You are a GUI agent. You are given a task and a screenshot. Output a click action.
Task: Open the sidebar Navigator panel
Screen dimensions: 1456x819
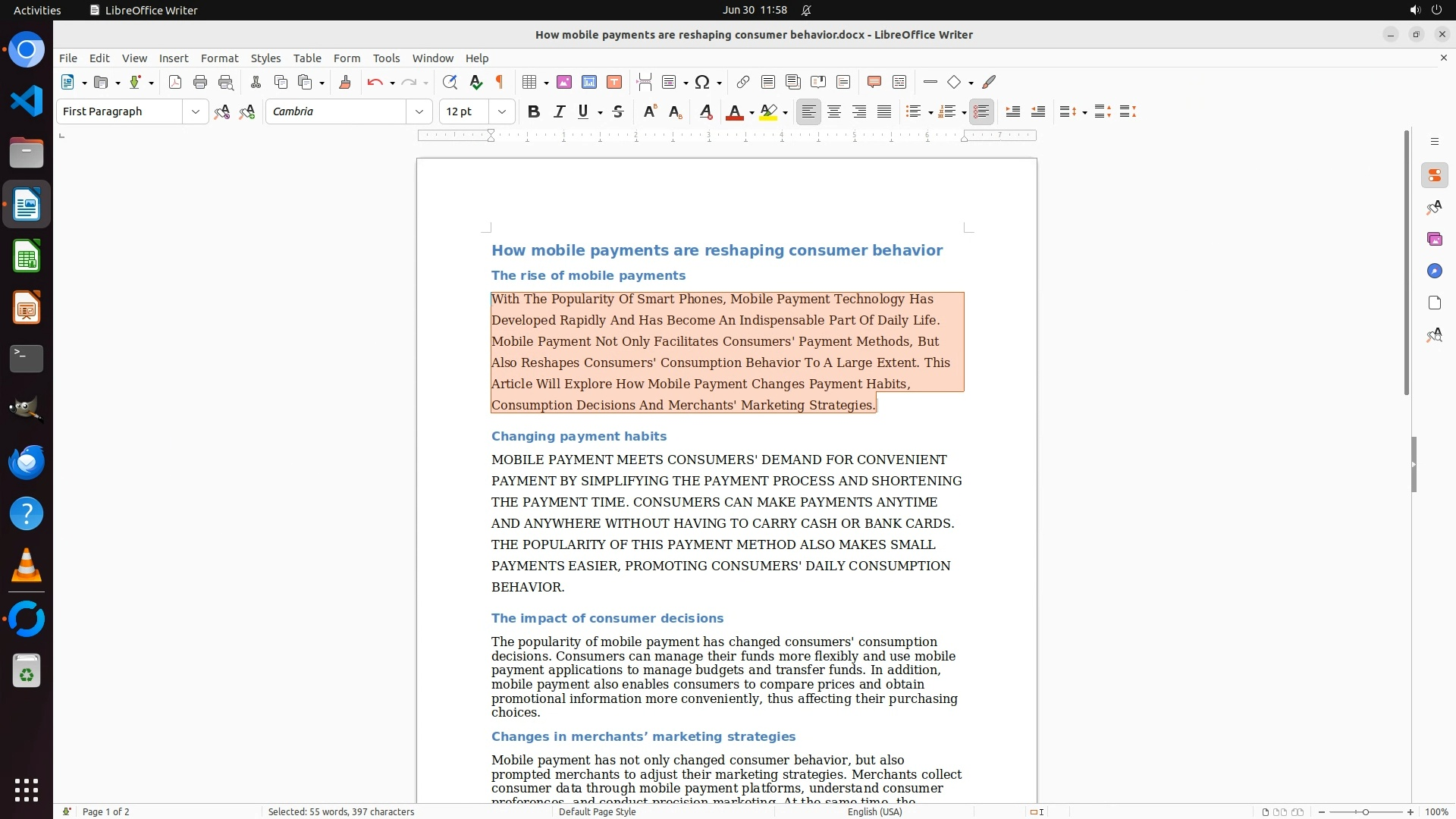pyautogui.click(x=1434, y=271)
